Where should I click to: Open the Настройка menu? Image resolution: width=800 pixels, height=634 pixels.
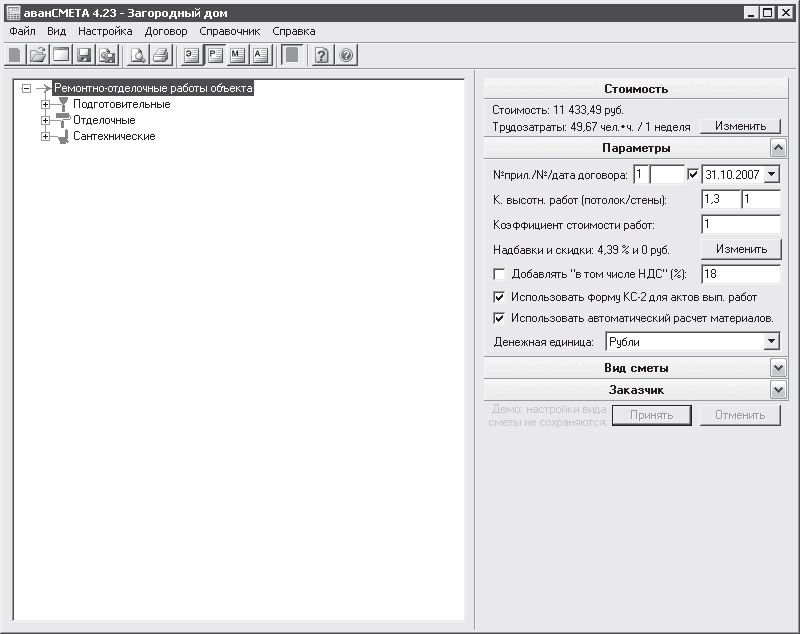pos(105,31)
